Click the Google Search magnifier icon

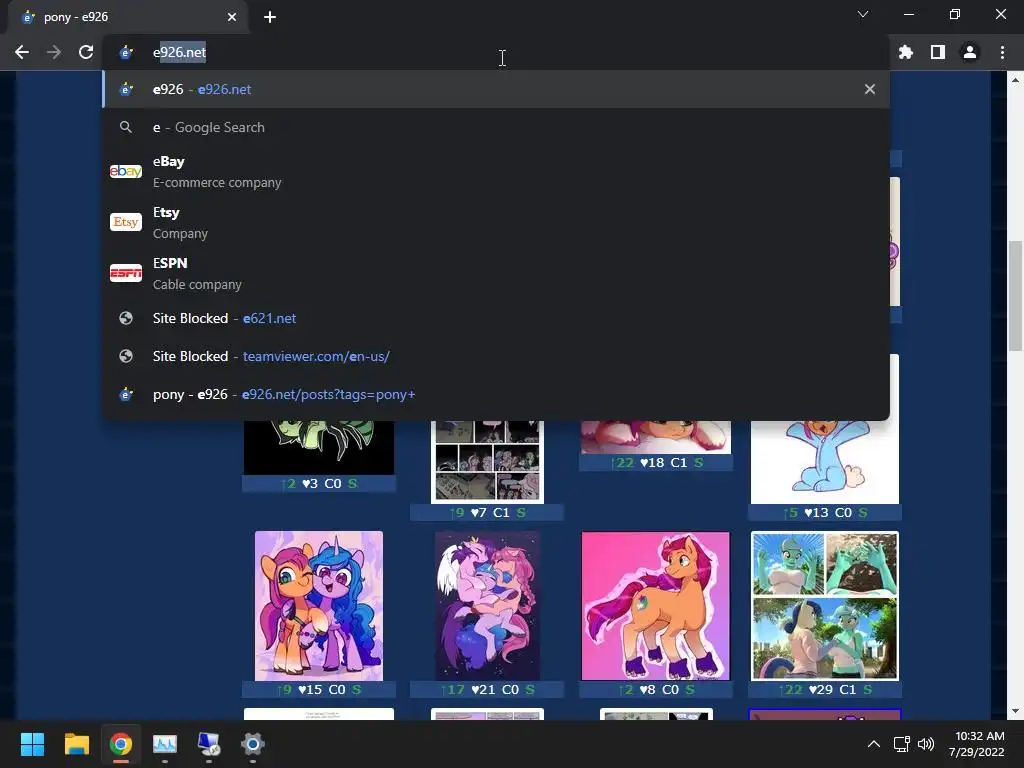point(125,127)
